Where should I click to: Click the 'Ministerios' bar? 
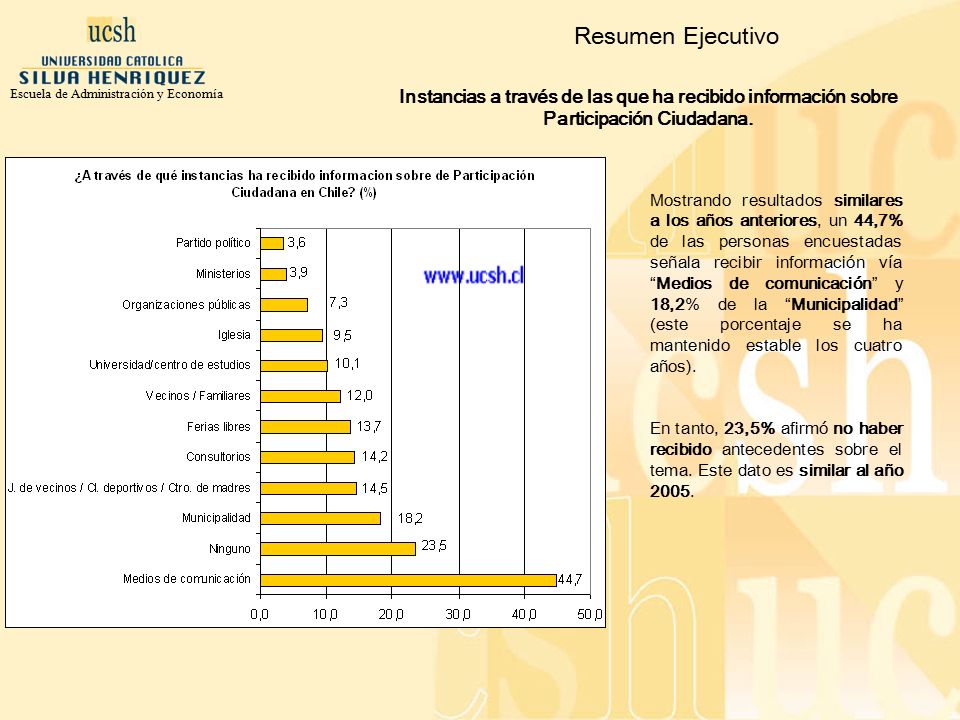click(274, 274)
